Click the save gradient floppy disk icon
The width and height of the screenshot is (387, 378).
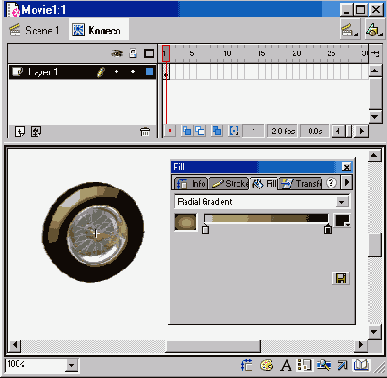point(341,278)
